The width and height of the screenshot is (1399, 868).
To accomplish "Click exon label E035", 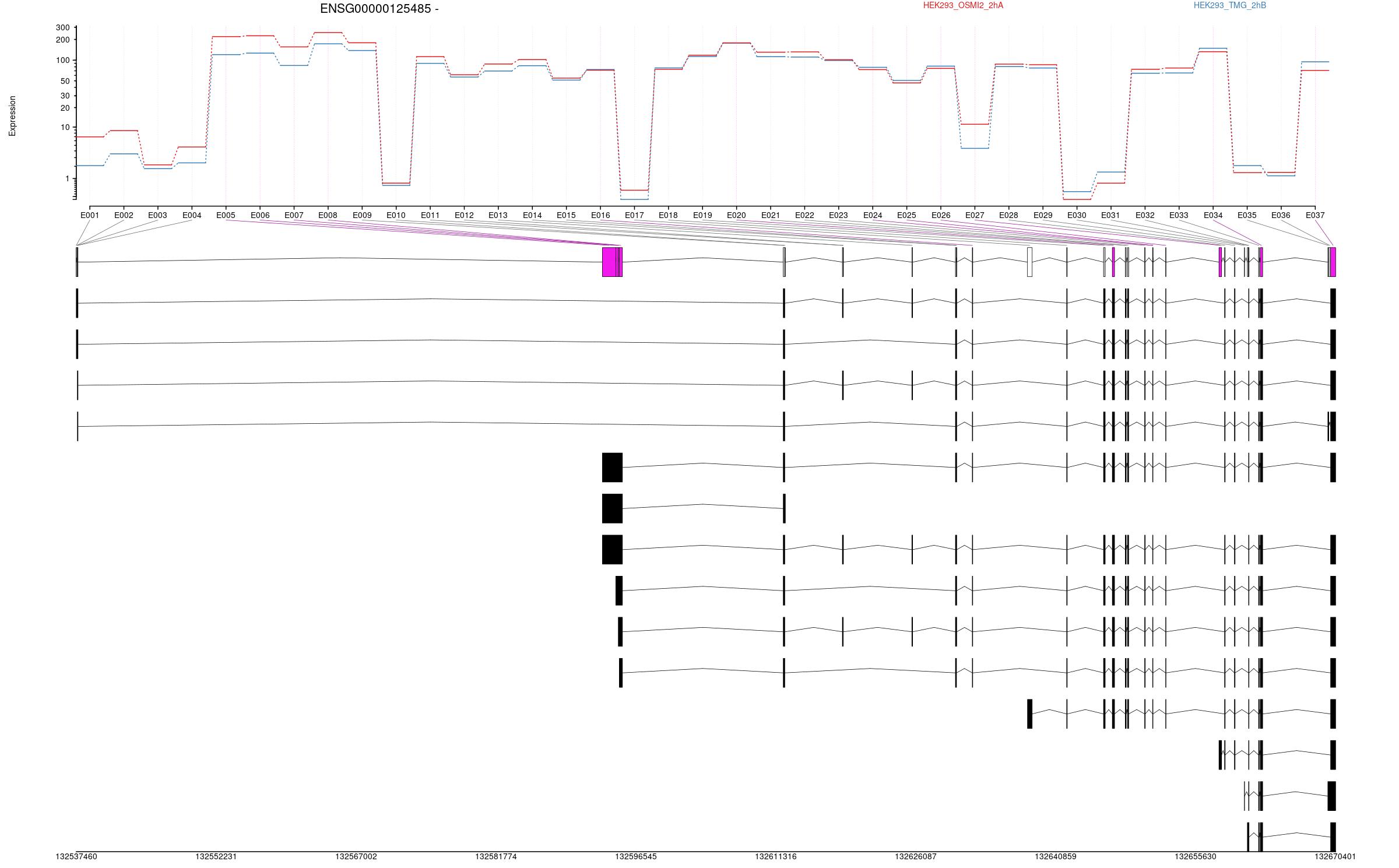I will click(1247, 215).
